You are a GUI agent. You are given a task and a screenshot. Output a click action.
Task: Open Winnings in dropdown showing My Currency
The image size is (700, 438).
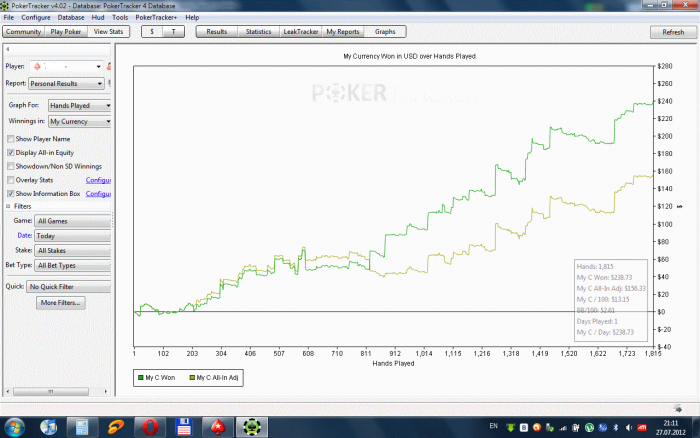click(79, 121)
